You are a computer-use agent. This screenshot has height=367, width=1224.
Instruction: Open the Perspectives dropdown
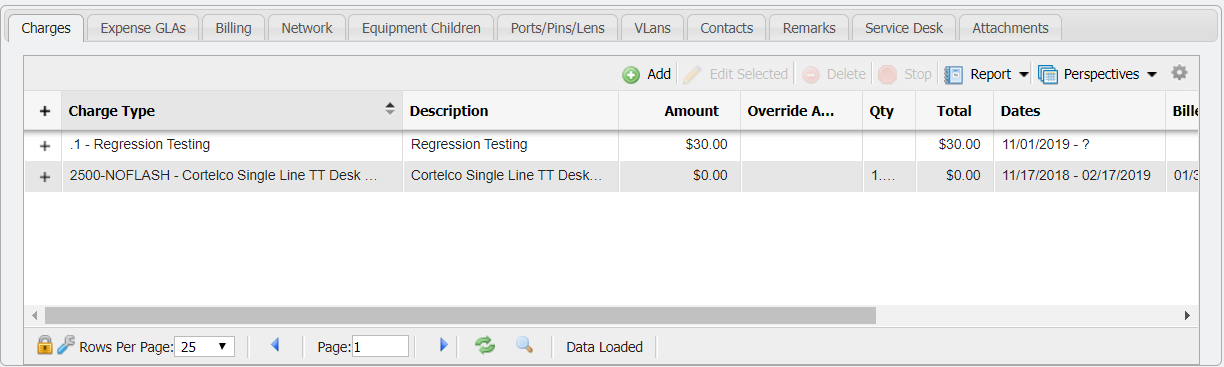[x=1097, y=74]
